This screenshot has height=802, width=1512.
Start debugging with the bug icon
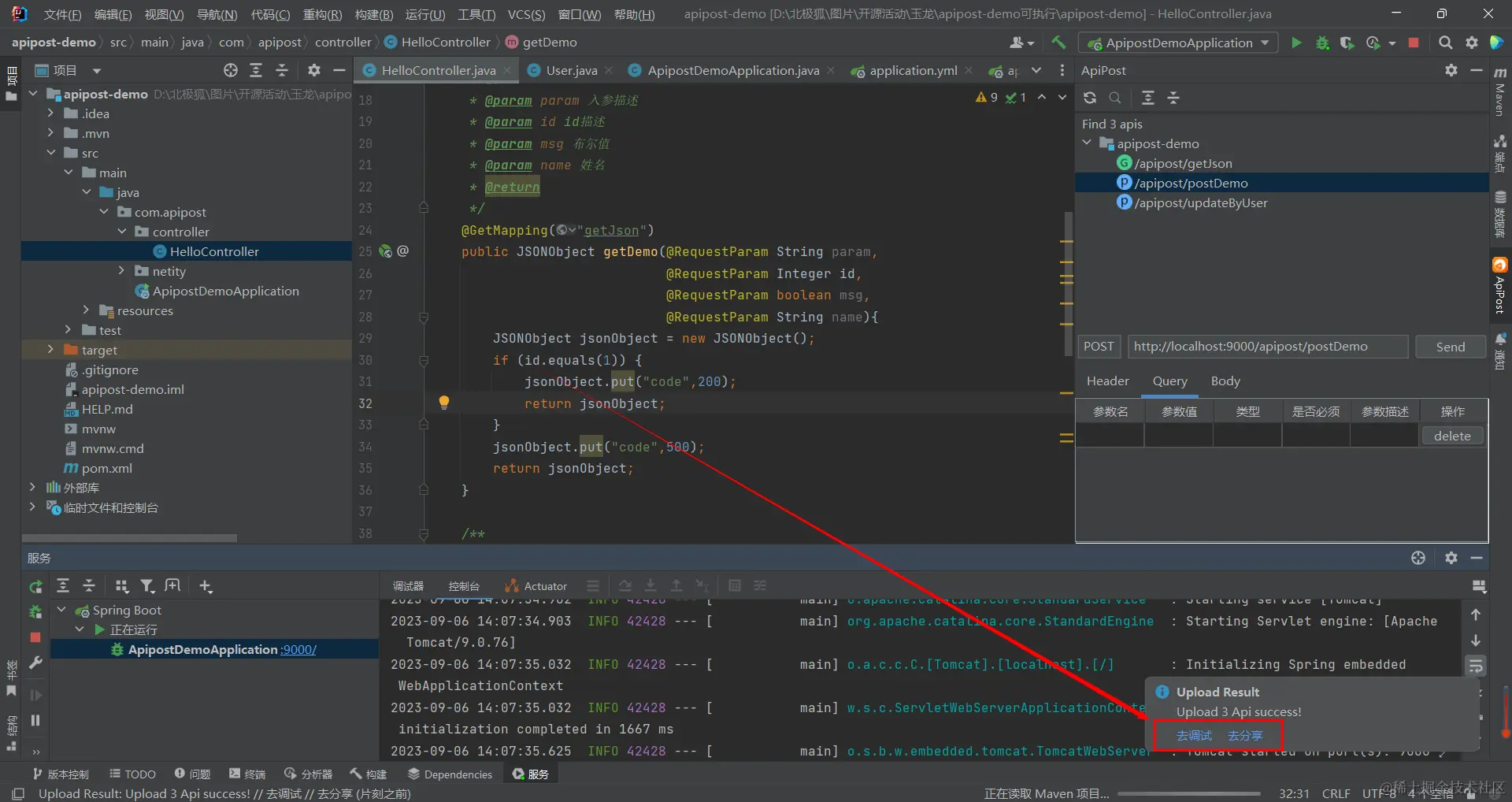[1322, 43]
